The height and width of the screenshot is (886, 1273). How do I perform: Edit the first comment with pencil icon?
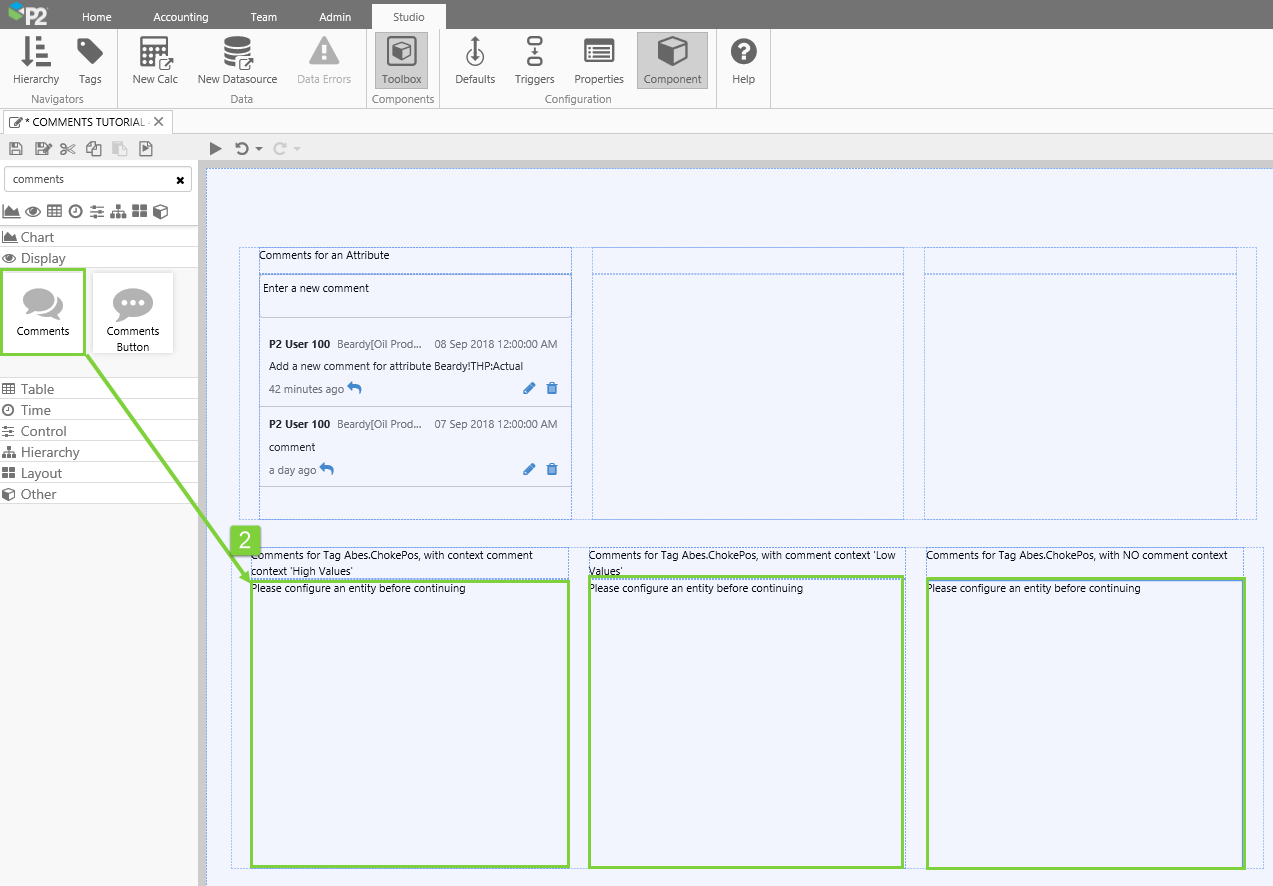(529, 388)
